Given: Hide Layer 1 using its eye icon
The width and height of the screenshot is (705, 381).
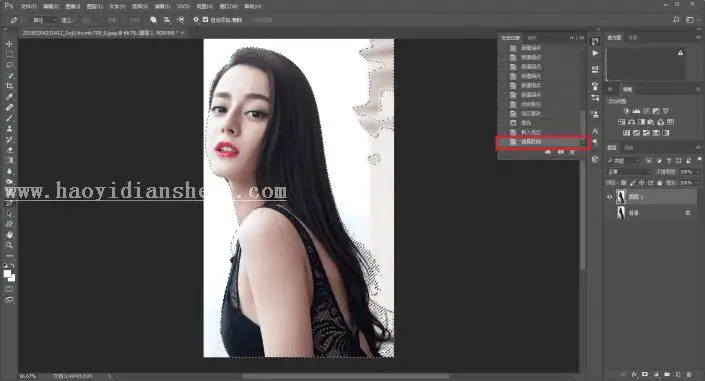Looking at the screenshot, I should click(x=610, y=197).
